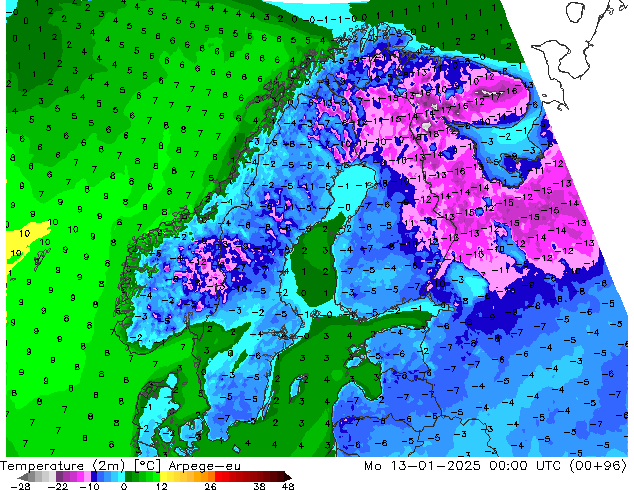
Task: Click the '00:00 UTC' time text
Action: point(525,466)
